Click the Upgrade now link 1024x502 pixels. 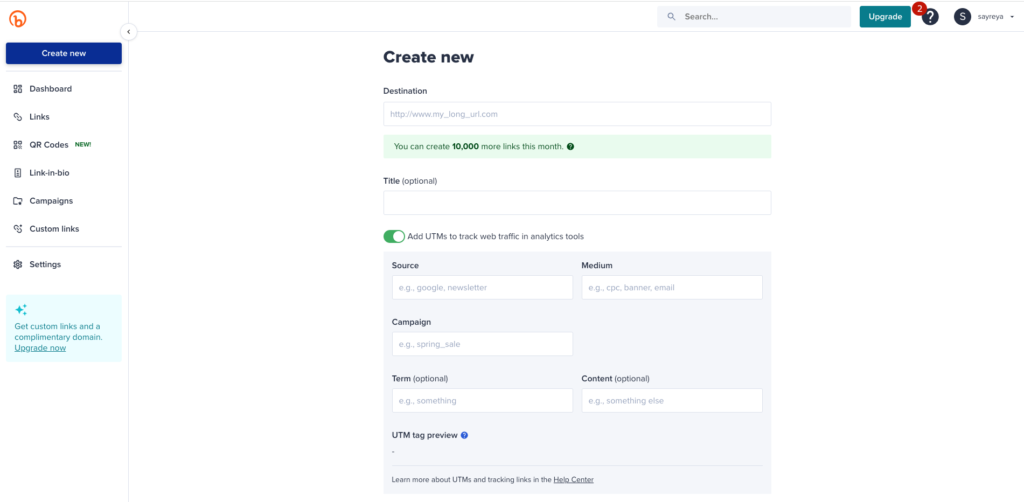click(x=40, y=348)
